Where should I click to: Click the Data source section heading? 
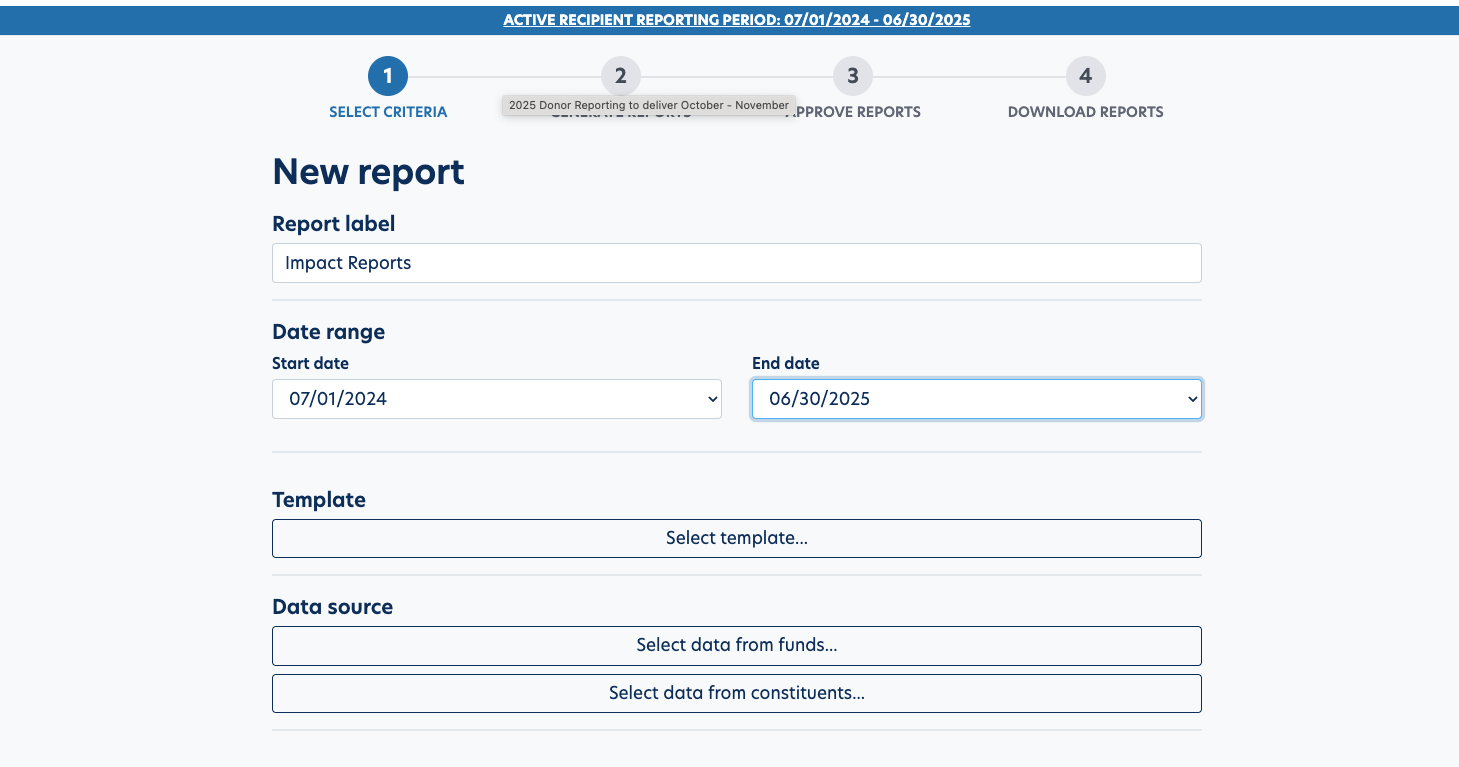tap(332, 607)
